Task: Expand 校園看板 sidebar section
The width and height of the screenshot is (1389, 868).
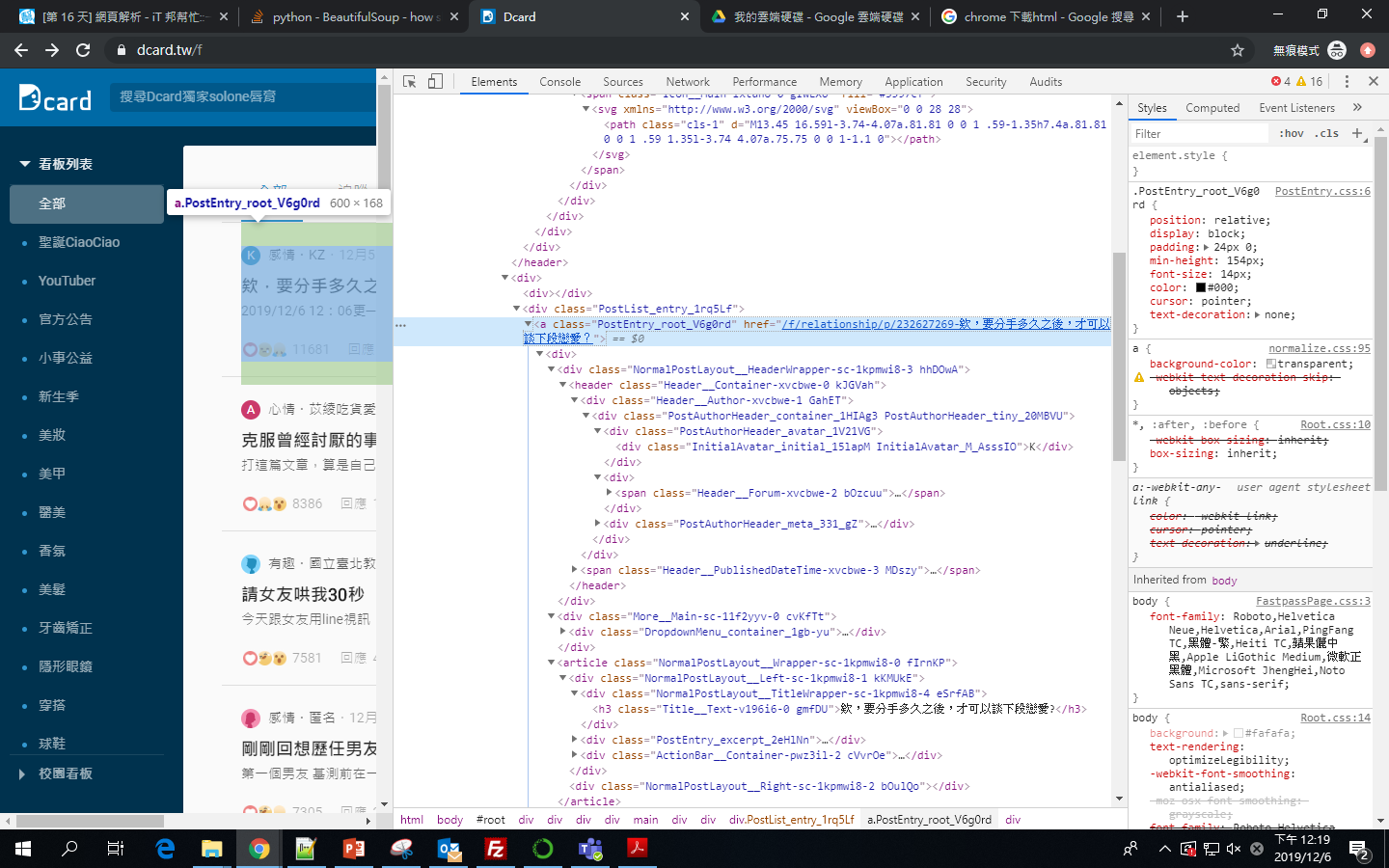Action: [x=22, y=773]
